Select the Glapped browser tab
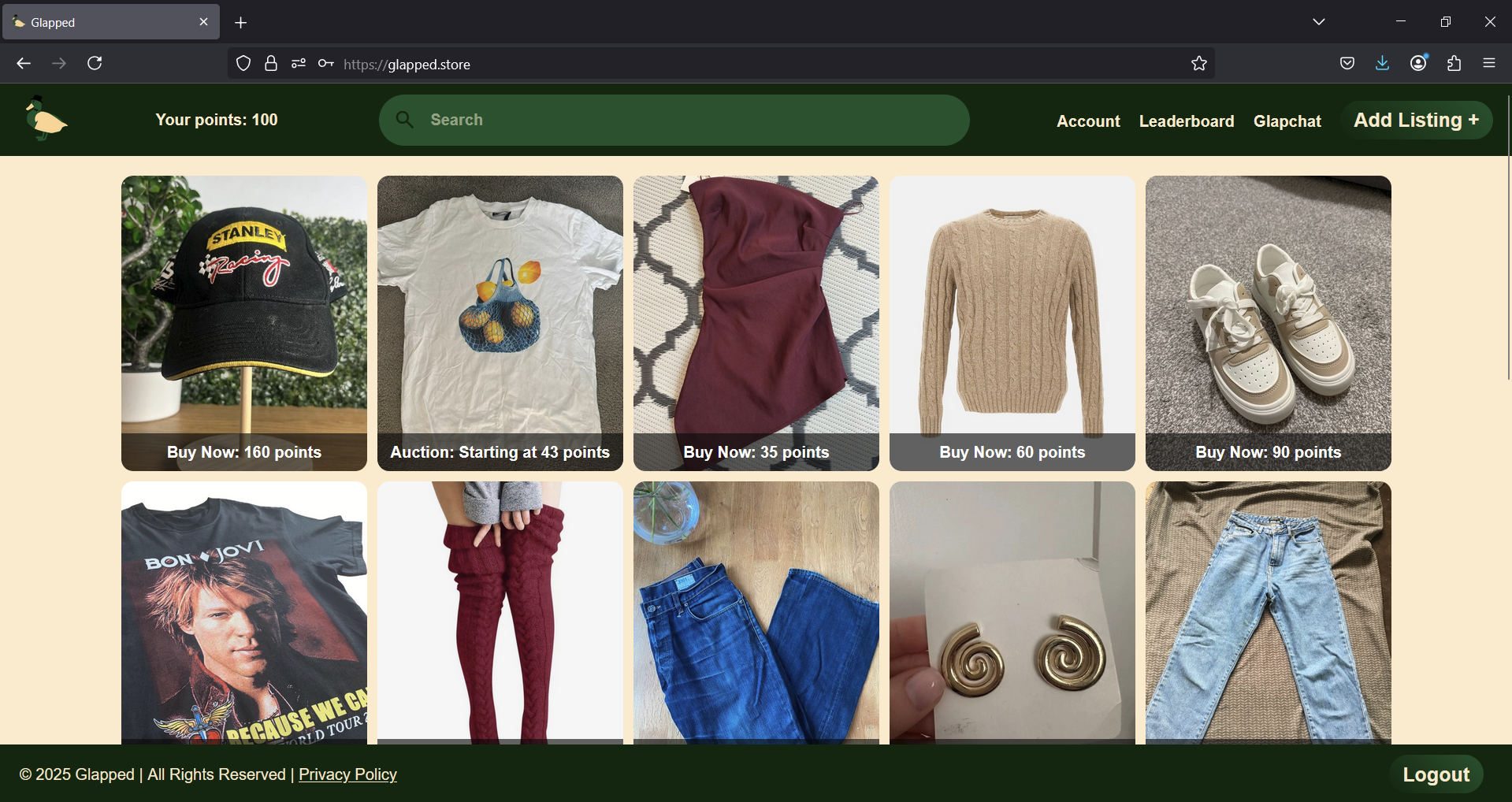The image size is (1512, 802). point(111,22)
